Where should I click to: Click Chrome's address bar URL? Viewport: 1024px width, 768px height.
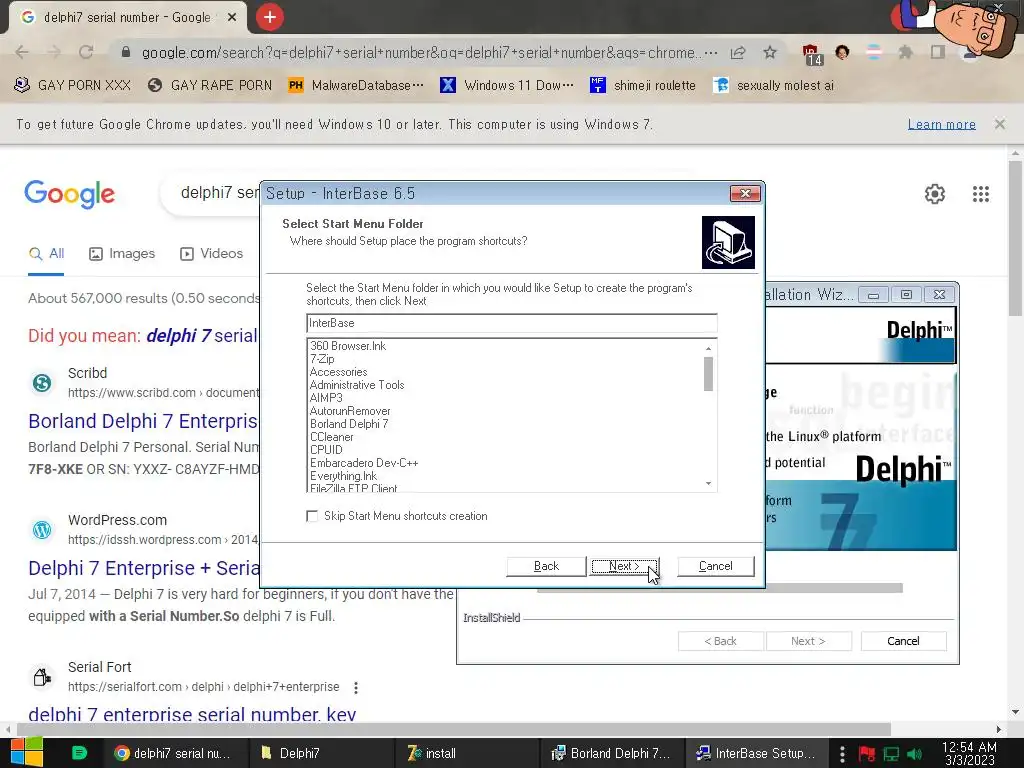pos(421,52)
